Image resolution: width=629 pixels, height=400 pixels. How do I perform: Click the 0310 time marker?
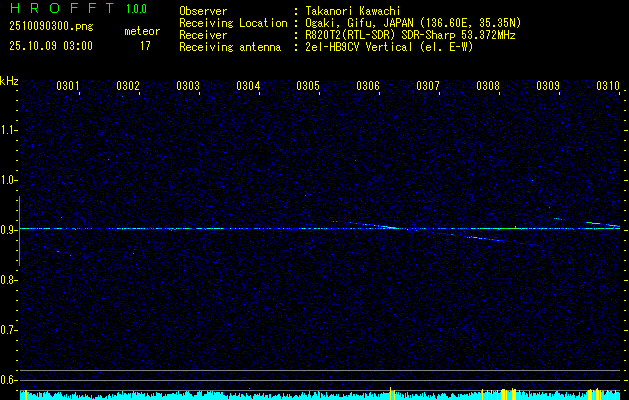[x=608, y=86]
